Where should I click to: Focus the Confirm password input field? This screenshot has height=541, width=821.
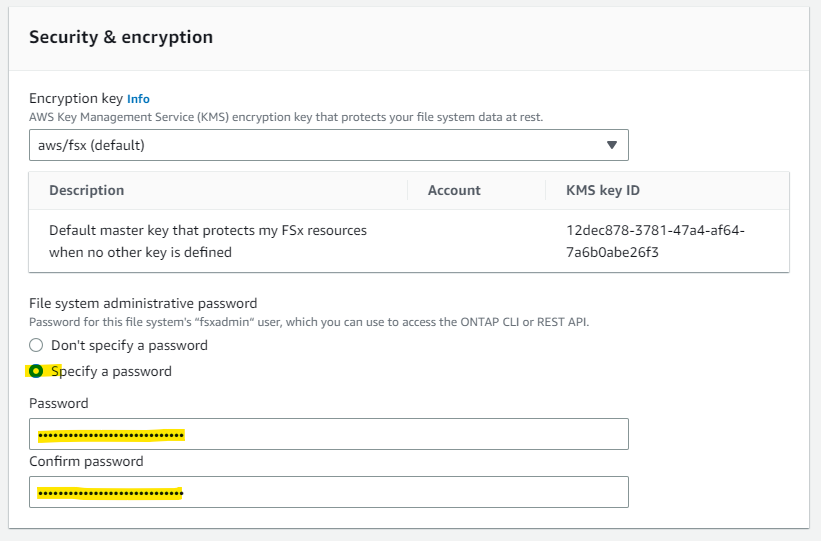(x=328, y=492)
